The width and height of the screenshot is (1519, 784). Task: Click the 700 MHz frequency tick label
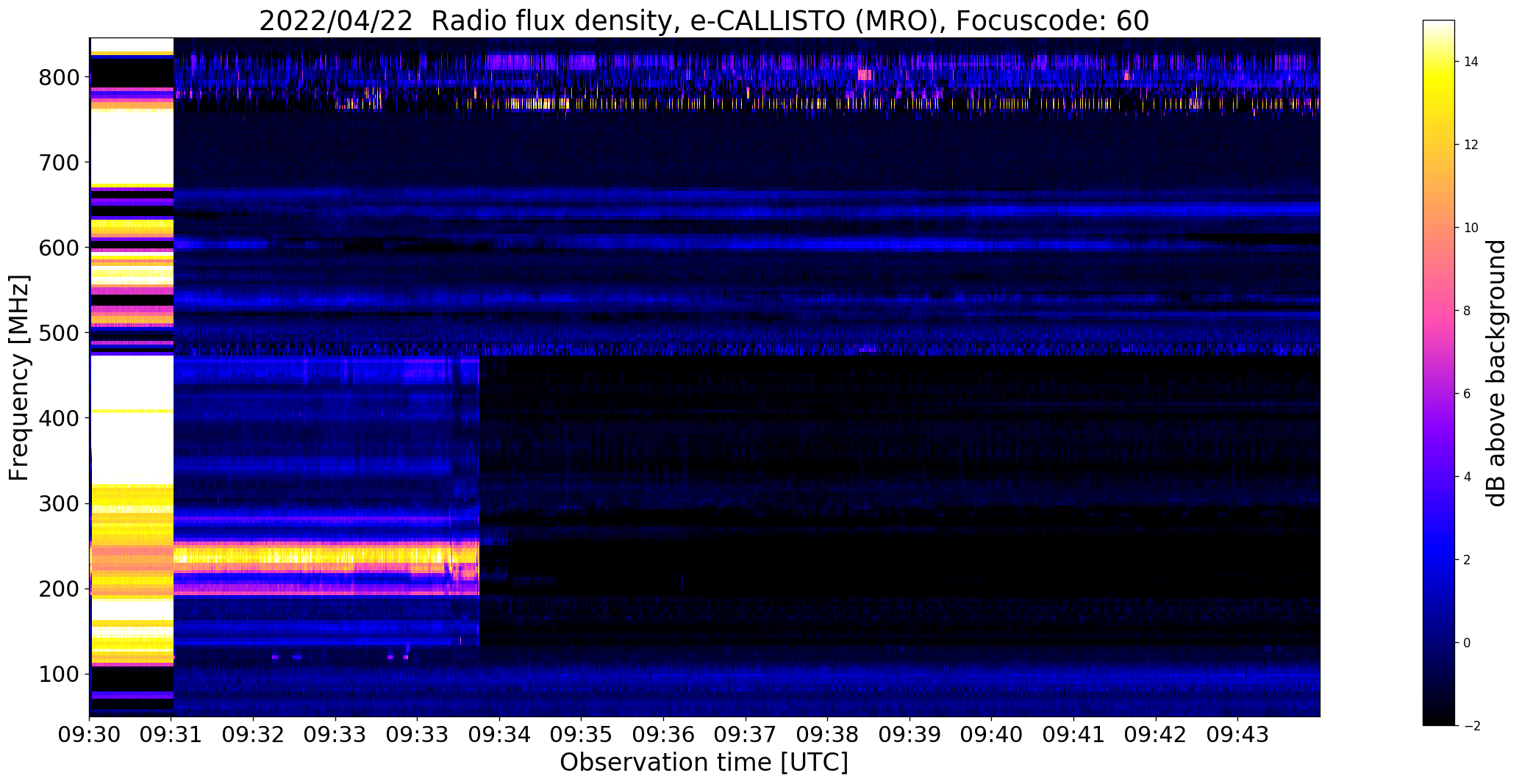tap(60, 162)
